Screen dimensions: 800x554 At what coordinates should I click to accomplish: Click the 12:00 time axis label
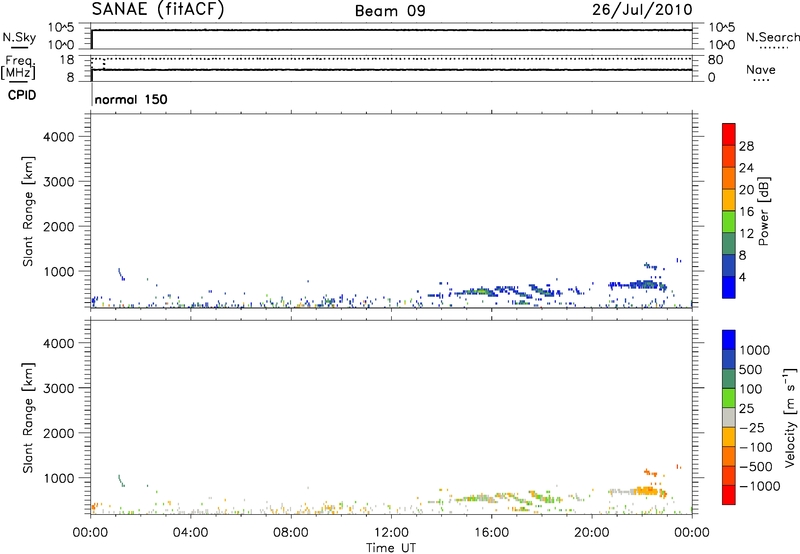tap(391, 533)
